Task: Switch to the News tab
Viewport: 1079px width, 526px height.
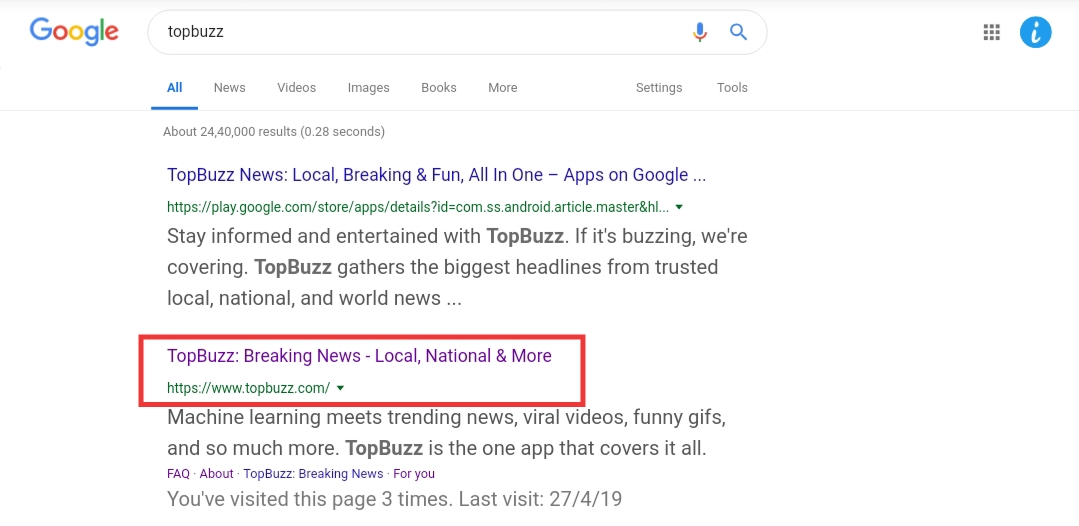Action: click(x=229, y=87)
